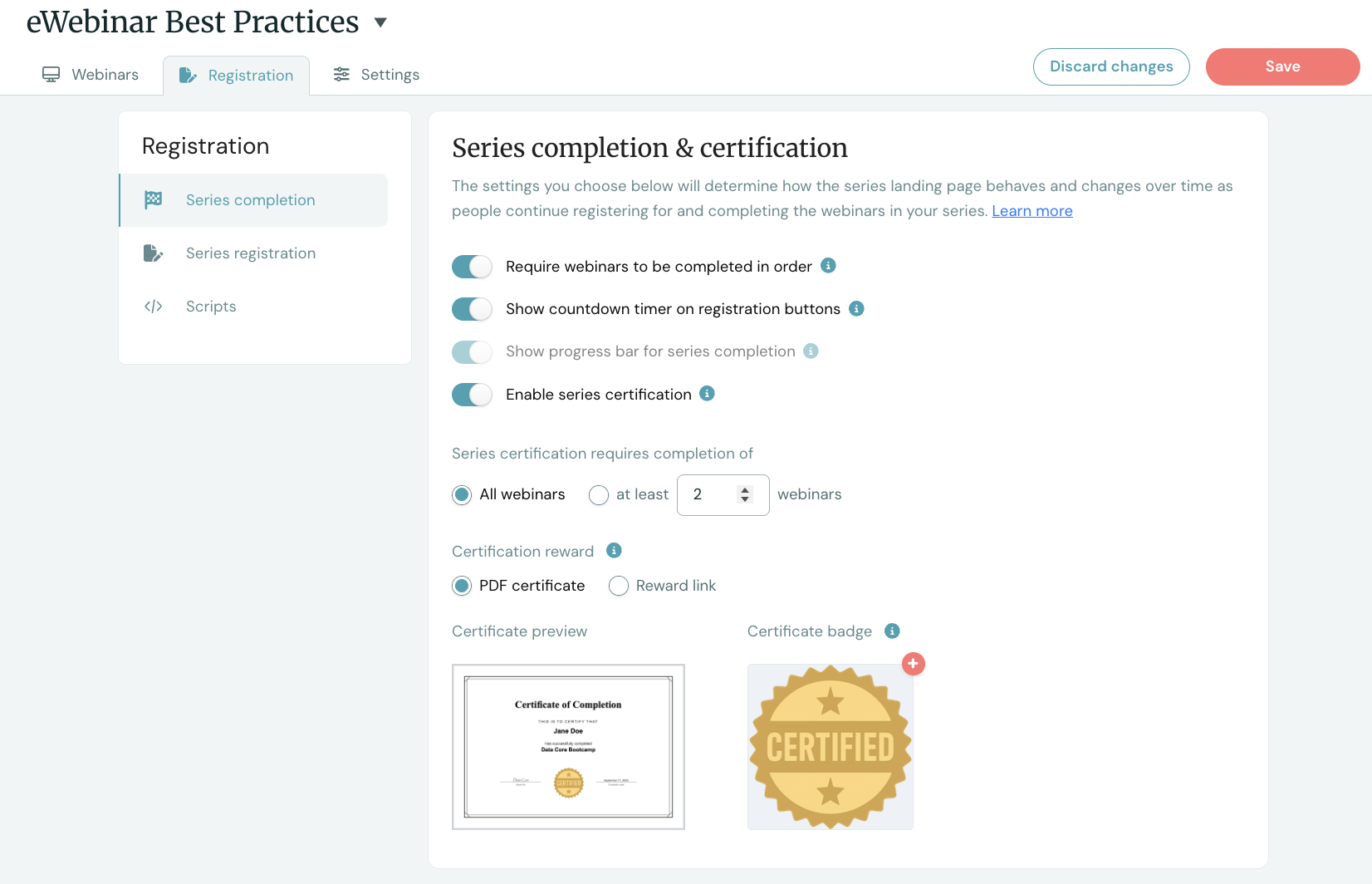Click the Webinars monitor icon
This screenshot has width=1372, height=884.
tap(51, 74)
